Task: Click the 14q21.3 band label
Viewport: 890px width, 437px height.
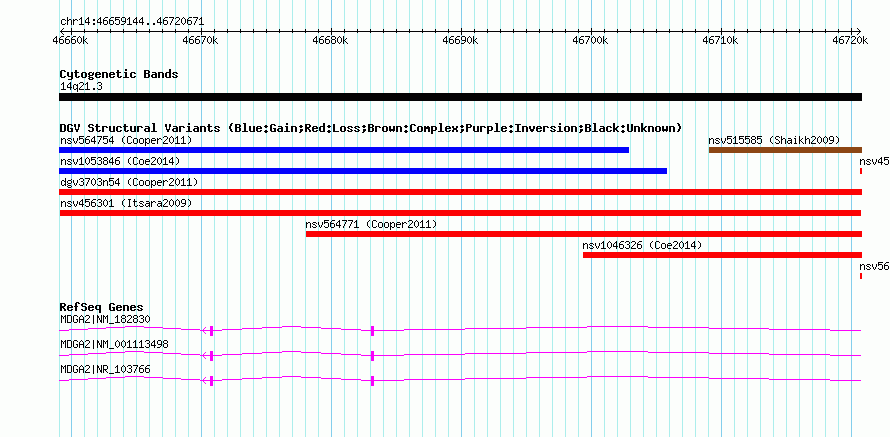Action: pyautogui.click(x=81, y=86)
